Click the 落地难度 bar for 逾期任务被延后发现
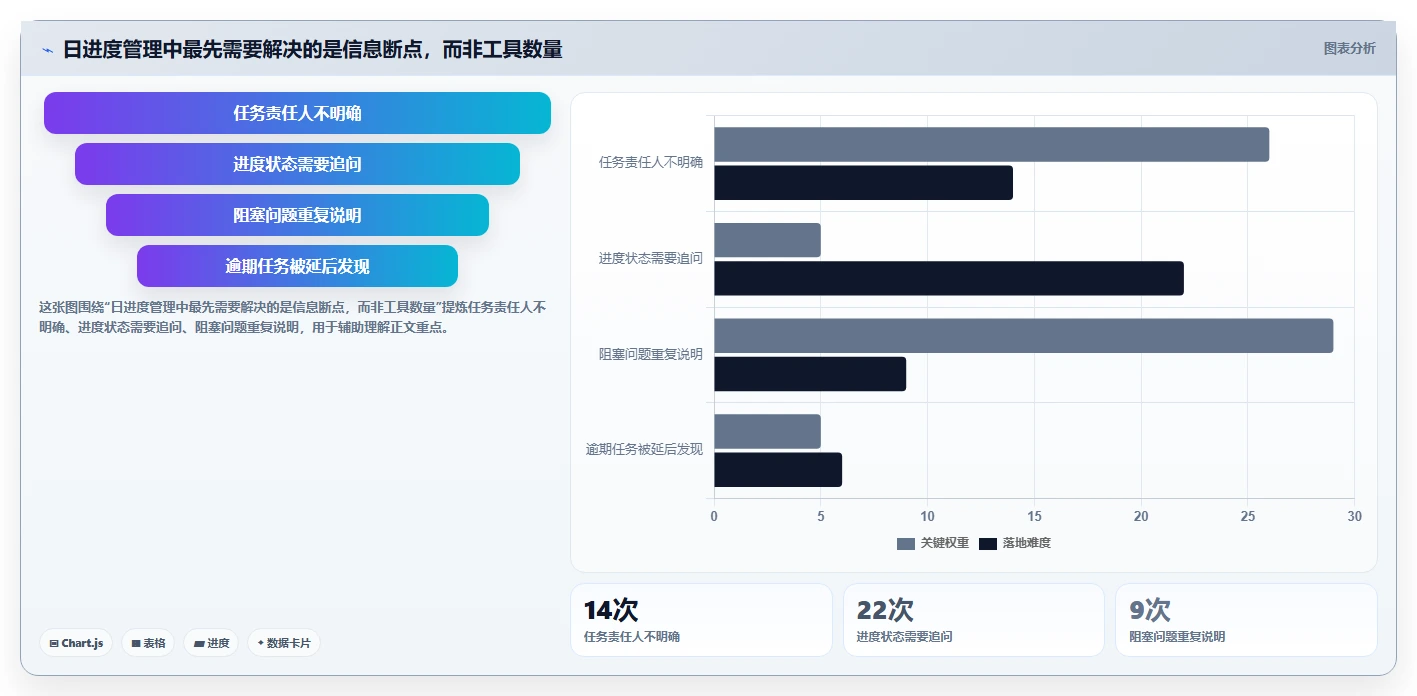1417x696 pixels. 778,470
